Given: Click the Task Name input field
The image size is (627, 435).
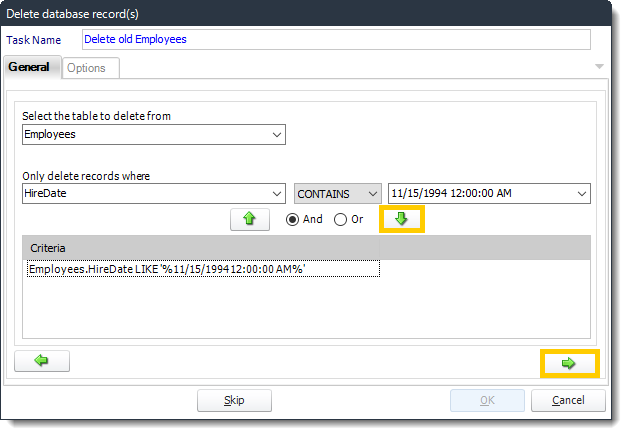Looking at the screenshot, I should coord(336,40).
